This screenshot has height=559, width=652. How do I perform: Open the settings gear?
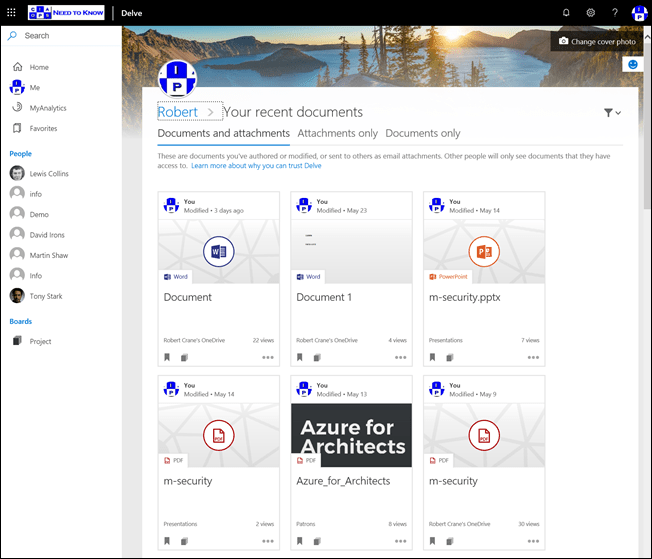(590, 12)
